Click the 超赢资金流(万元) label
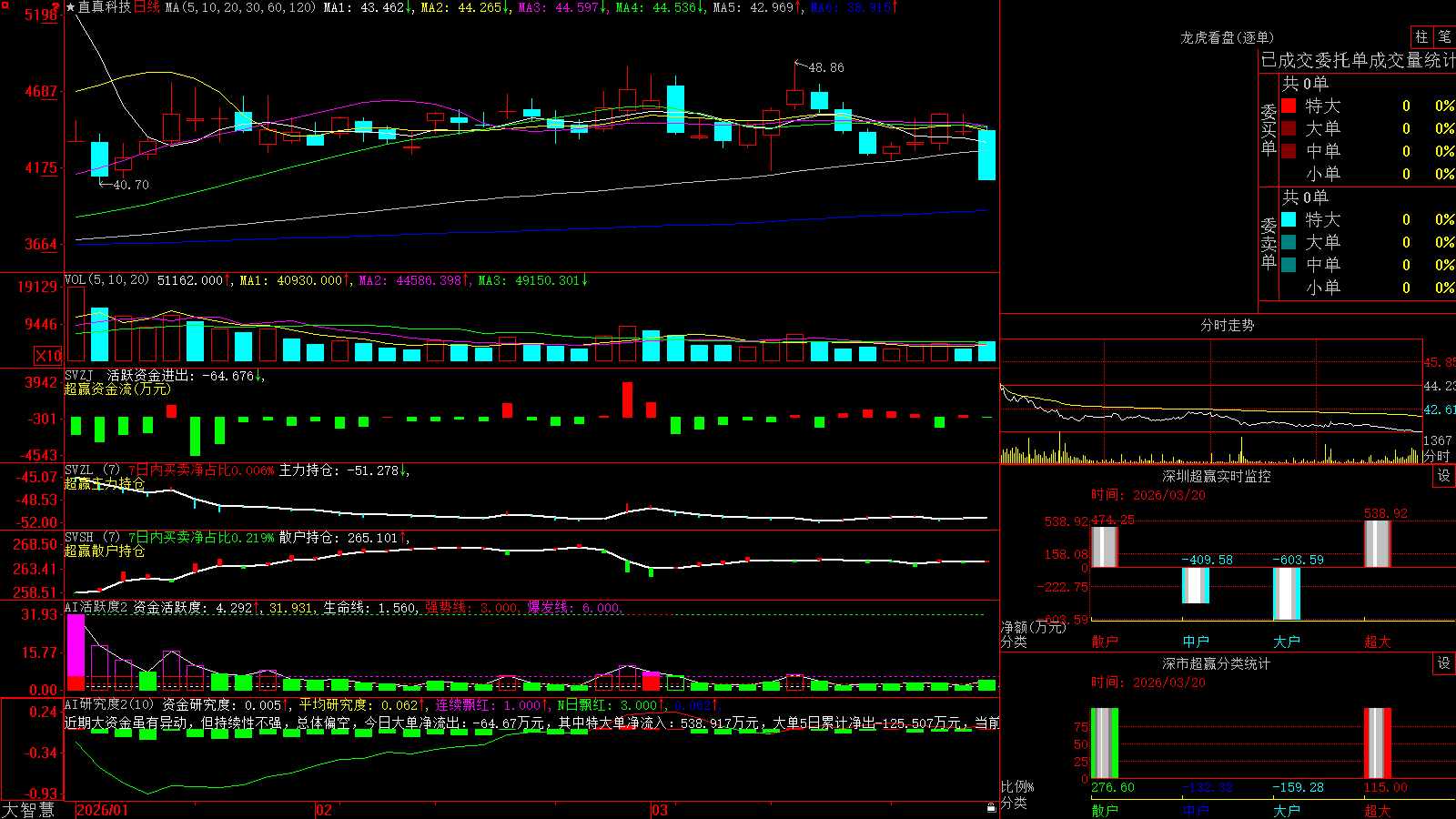 click(x=117, y=389)
